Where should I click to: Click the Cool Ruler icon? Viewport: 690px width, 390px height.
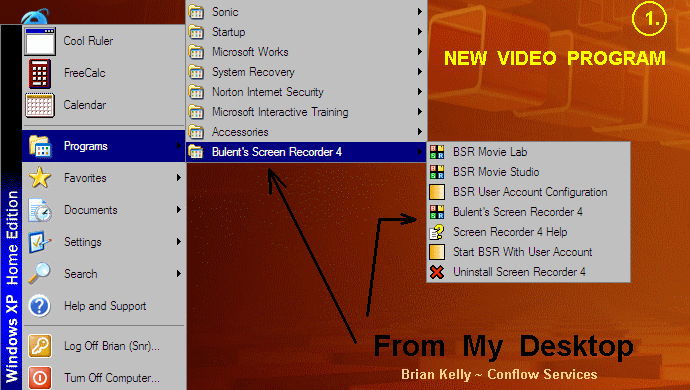click(x=40, y=41)
